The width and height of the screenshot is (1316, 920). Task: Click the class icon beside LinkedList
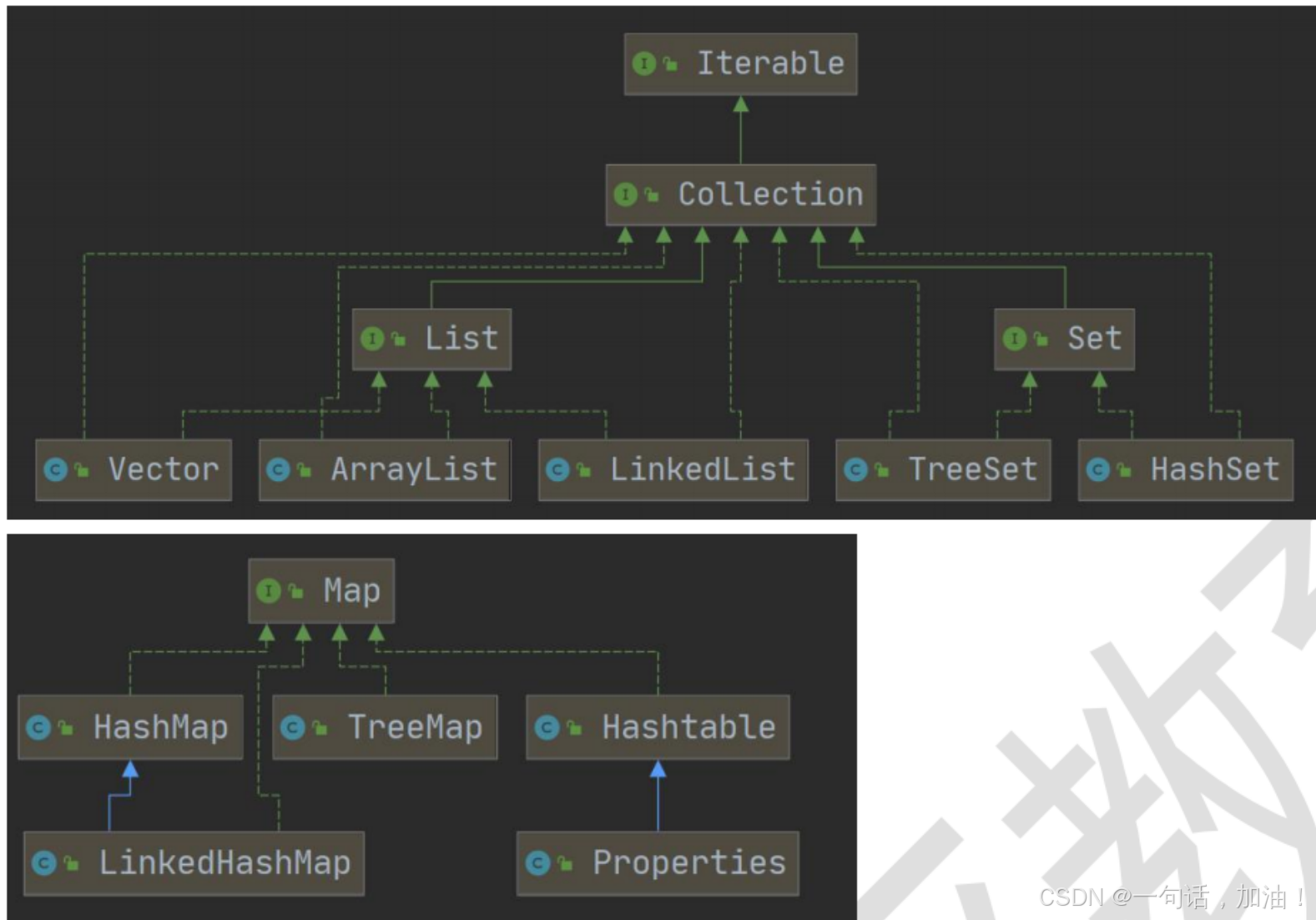557,470
